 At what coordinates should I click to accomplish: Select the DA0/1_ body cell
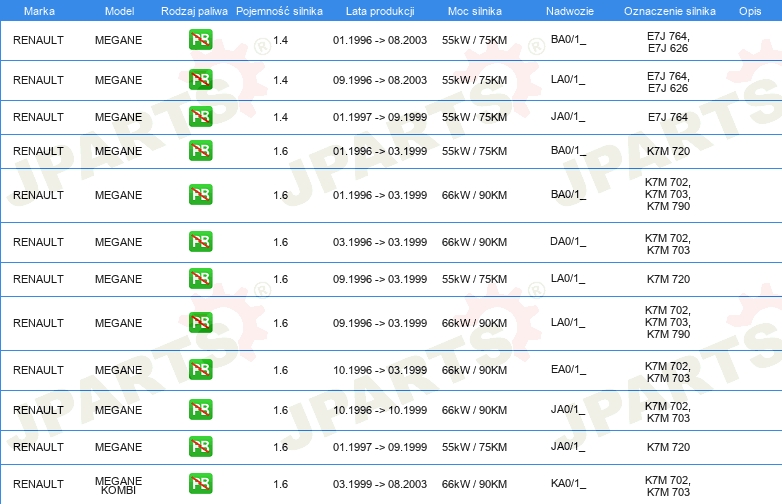568,242
